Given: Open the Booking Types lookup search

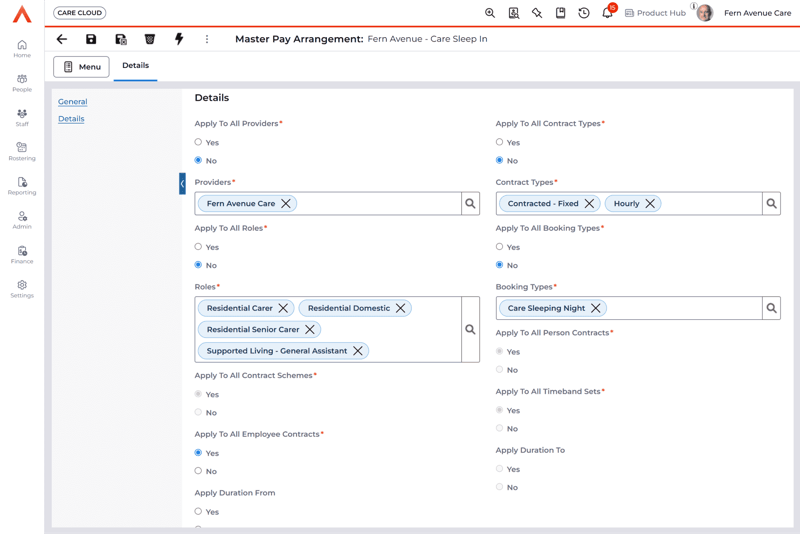Looking at the screenshot, I should click(771, 308).
